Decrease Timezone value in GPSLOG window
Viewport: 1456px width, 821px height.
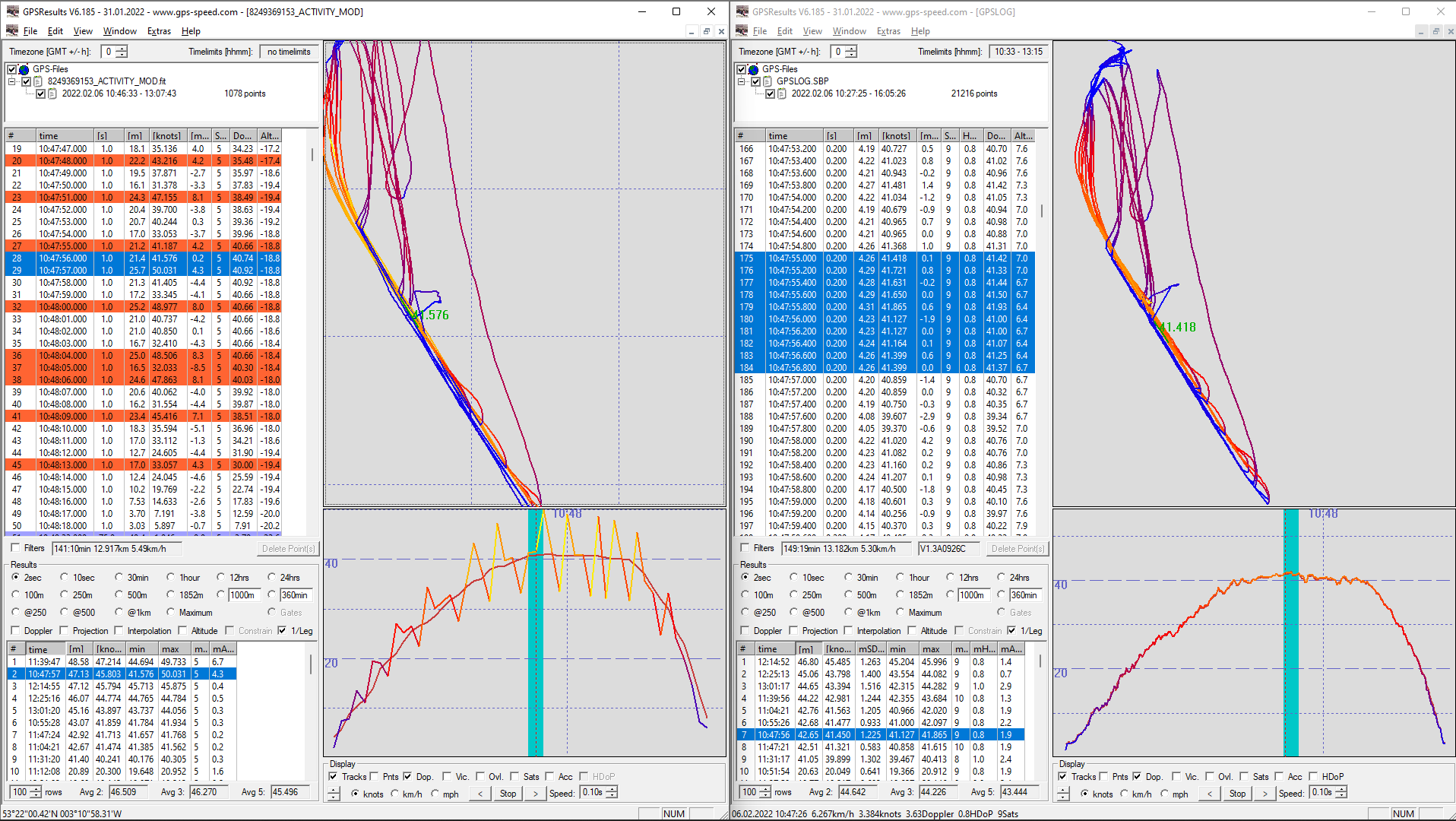pos(851,55)
